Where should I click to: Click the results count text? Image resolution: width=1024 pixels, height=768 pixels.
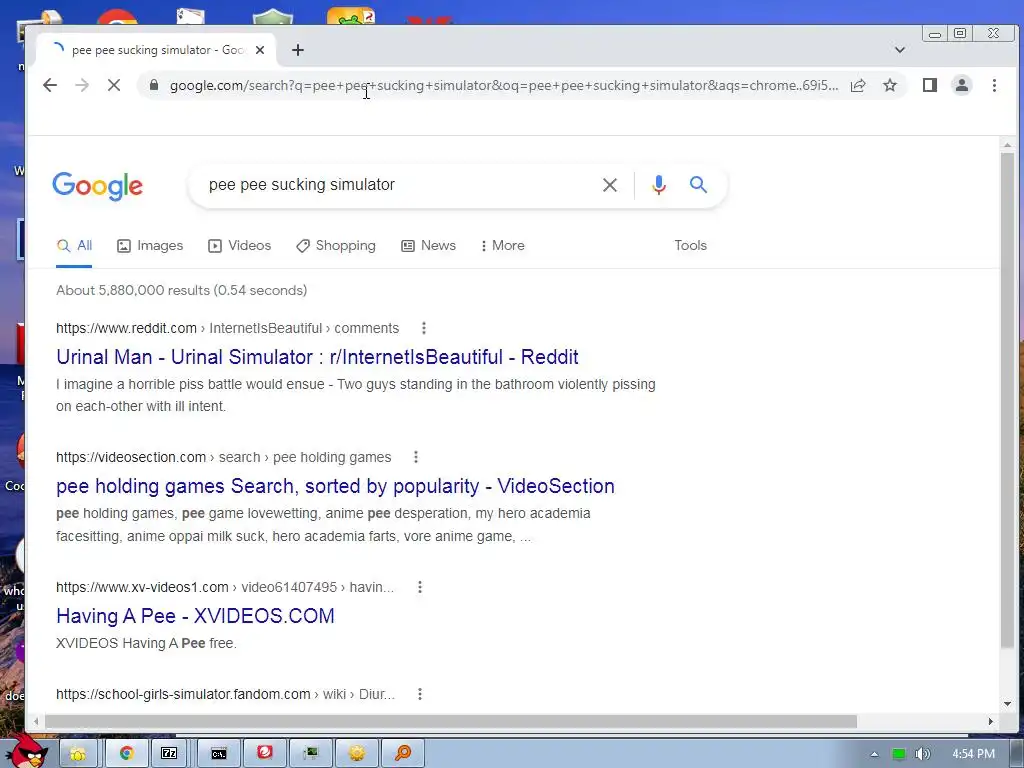click(182, 290)
